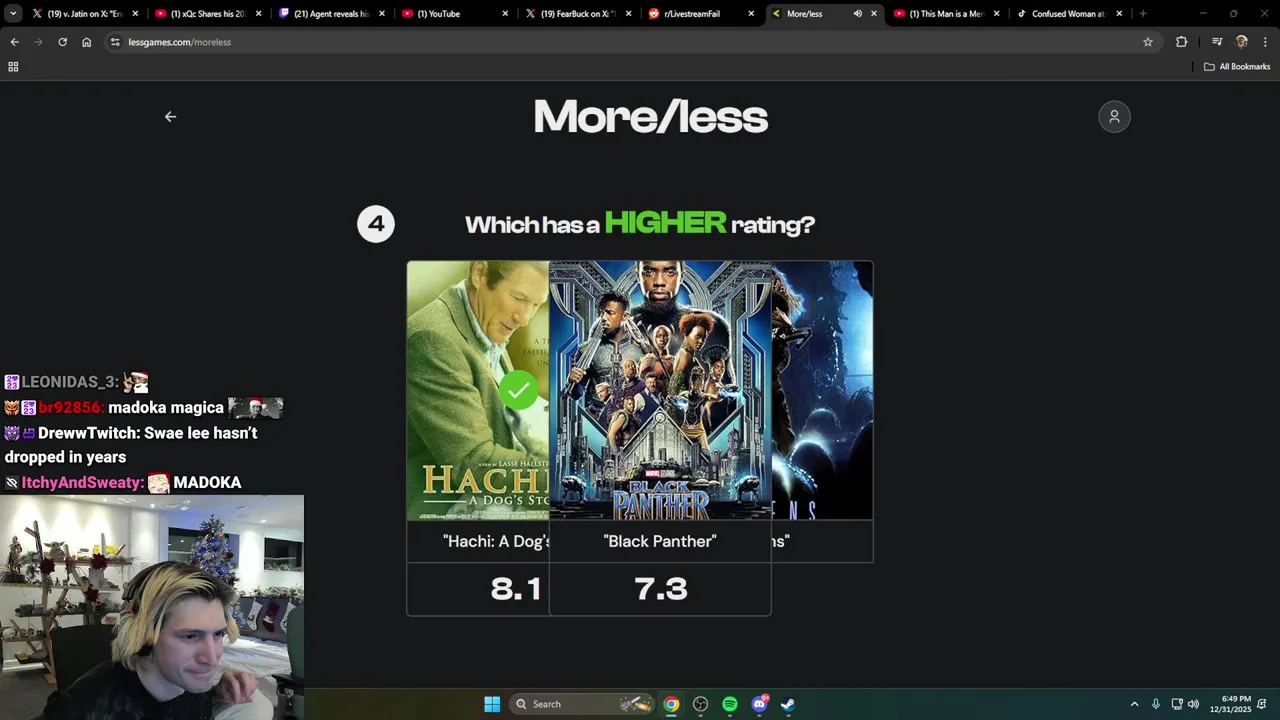Viewport: 1280px width, 720px height.
Task: Bookmark this page with the star
Action: (x=1148, y=42)
